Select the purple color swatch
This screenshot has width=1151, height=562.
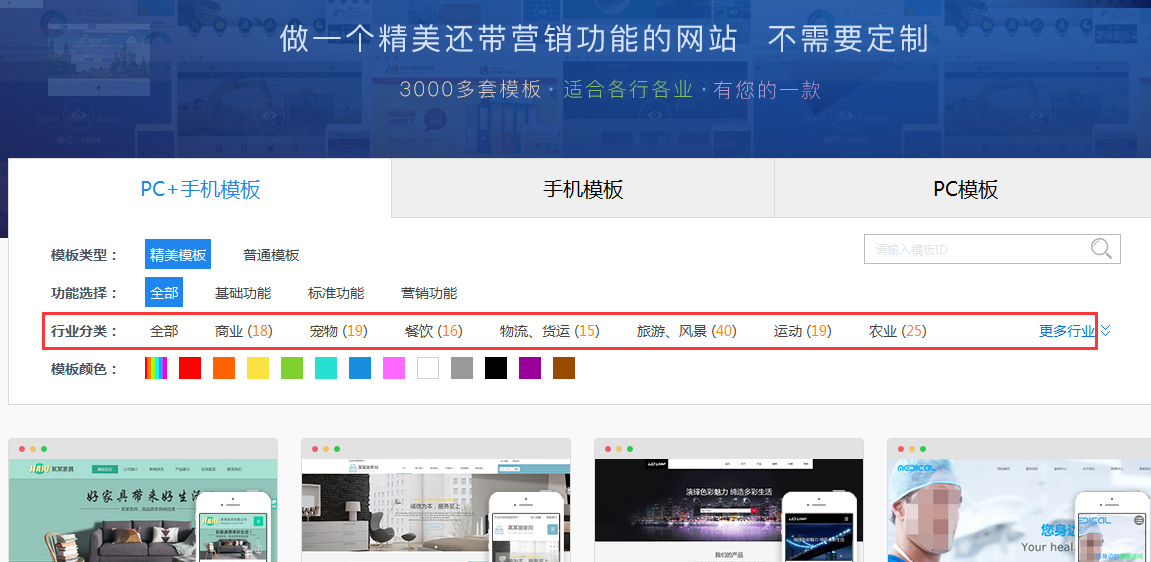530,368
